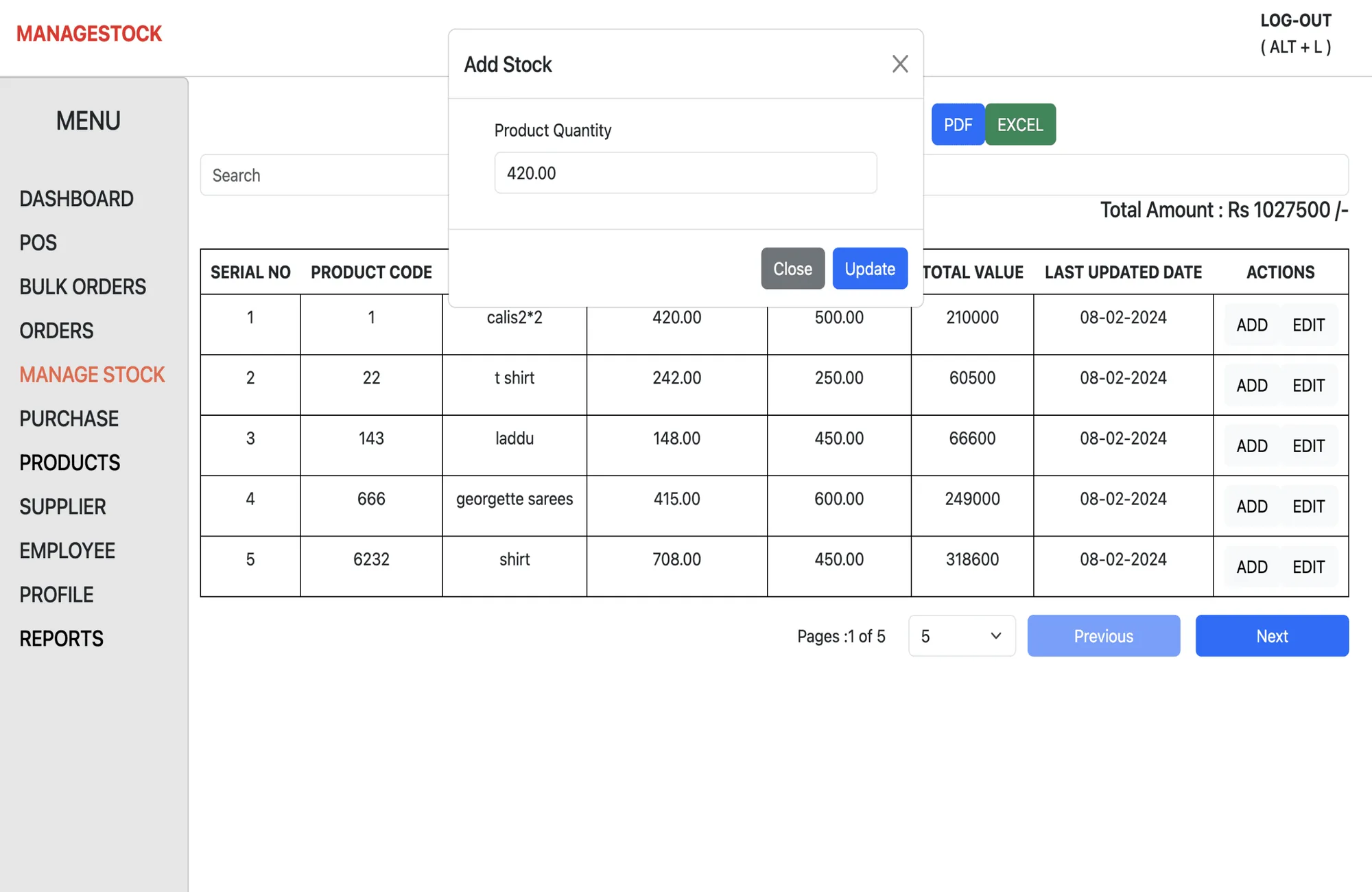Open the POS menu item
1372x892 pixels.
tap(38, 243)
